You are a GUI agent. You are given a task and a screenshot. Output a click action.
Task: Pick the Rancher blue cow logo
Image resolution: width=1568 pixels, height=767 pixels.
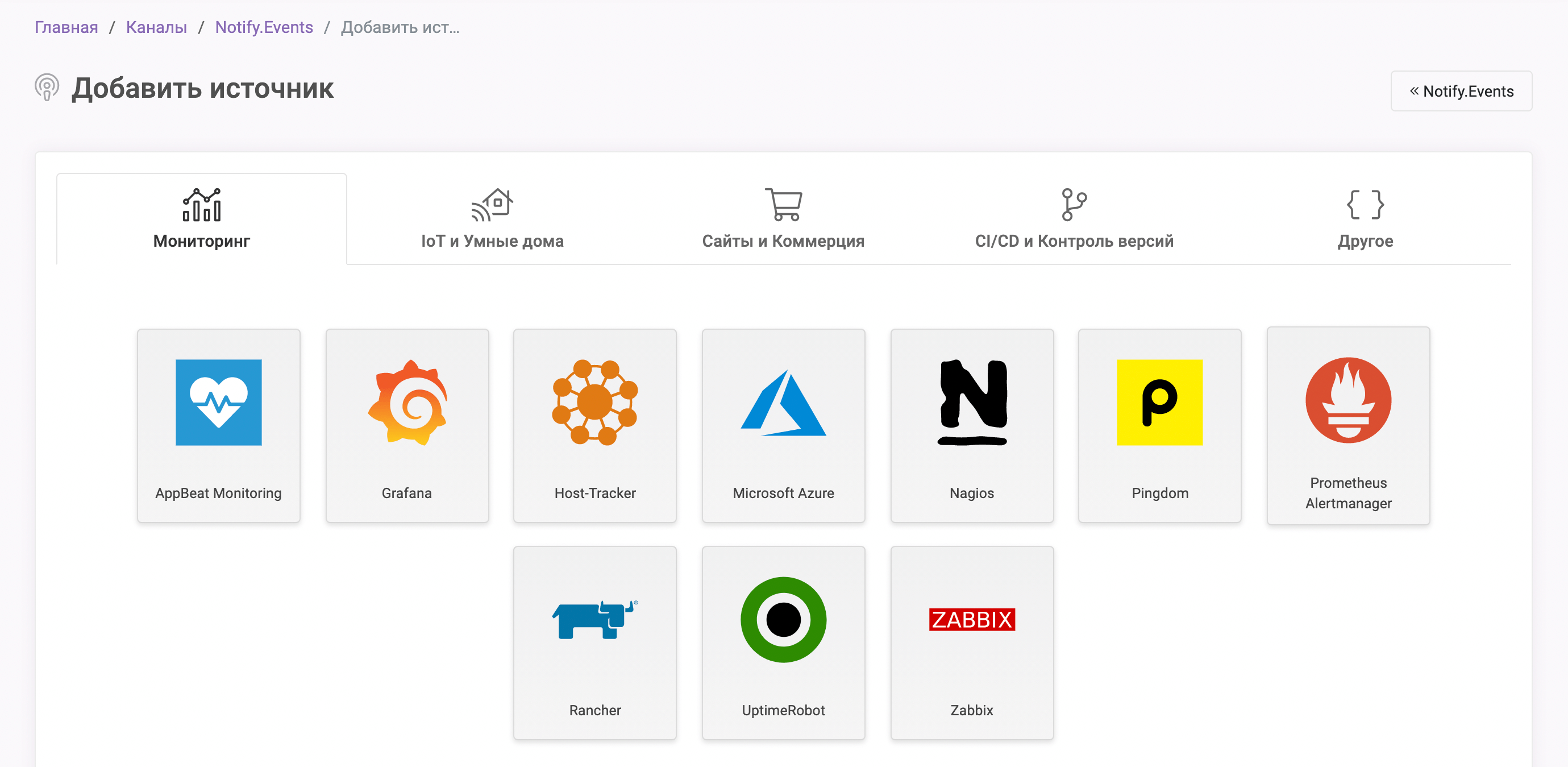click(594, 620)
